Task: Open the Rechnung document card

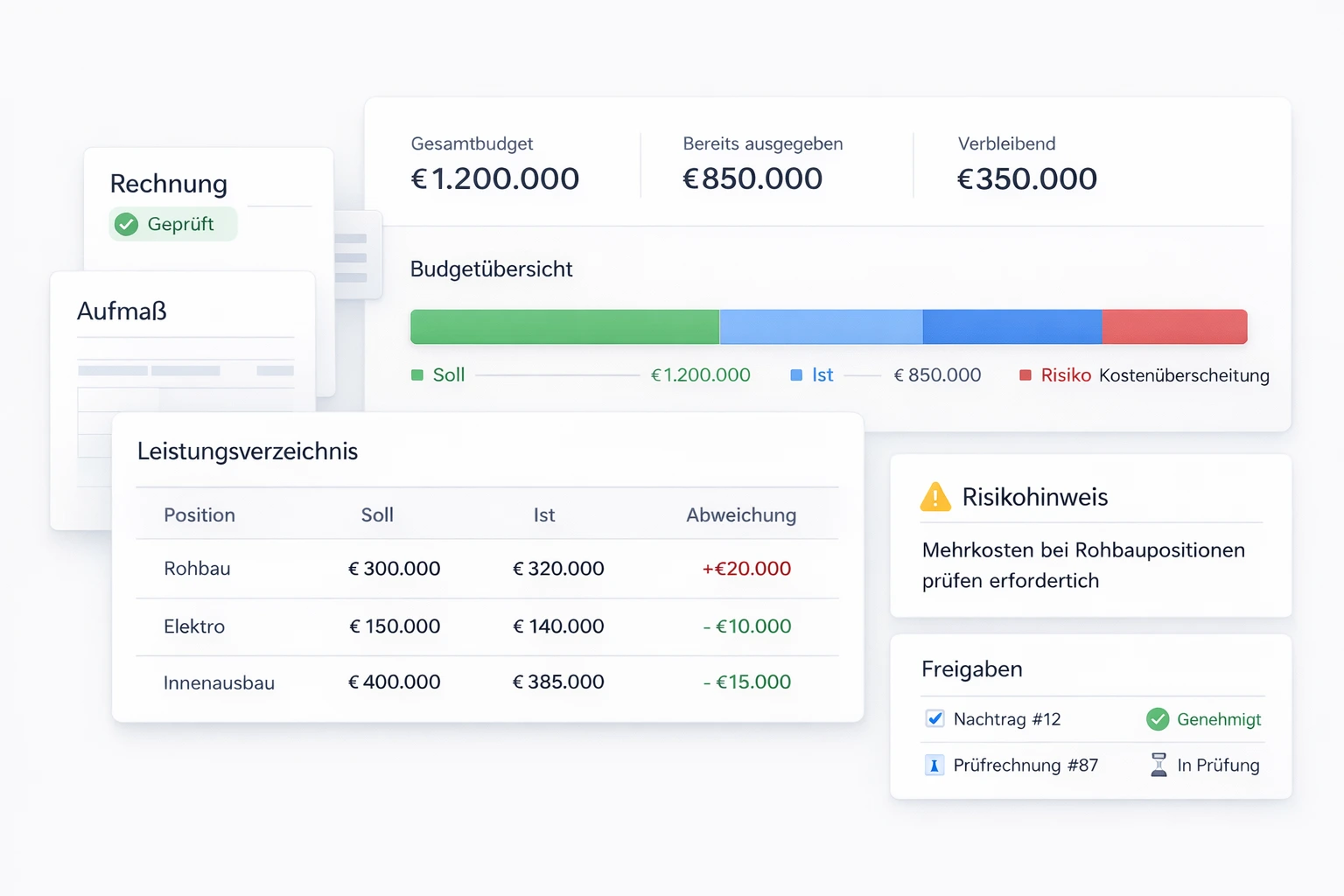Action: (169, 184)
